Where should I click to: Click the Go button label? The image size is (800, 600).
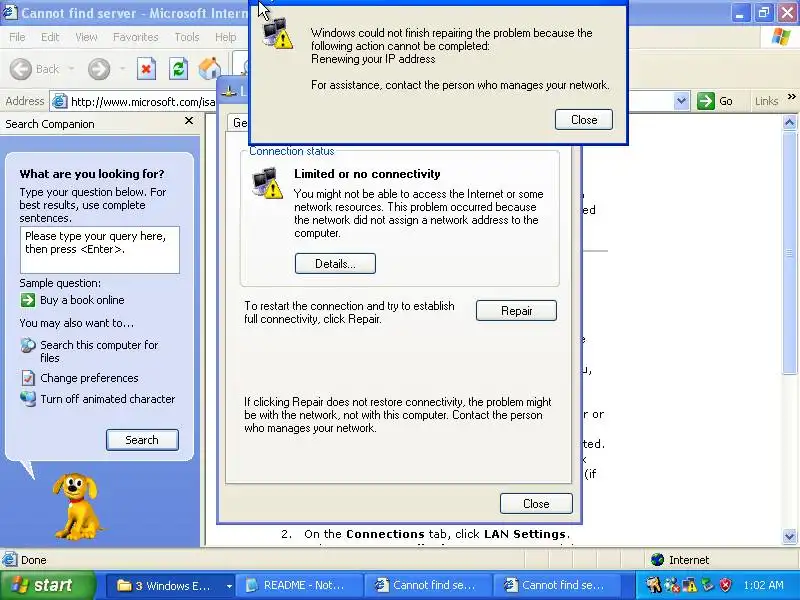(726, 101)
